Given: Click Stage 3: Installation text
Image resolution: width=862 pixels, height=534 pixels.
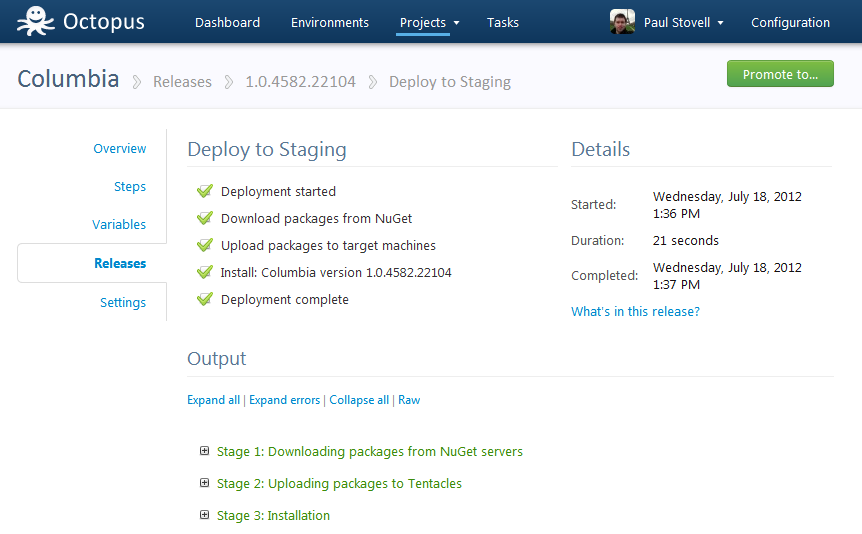Looking at the screenshot, I should click(x=273, y=515).
